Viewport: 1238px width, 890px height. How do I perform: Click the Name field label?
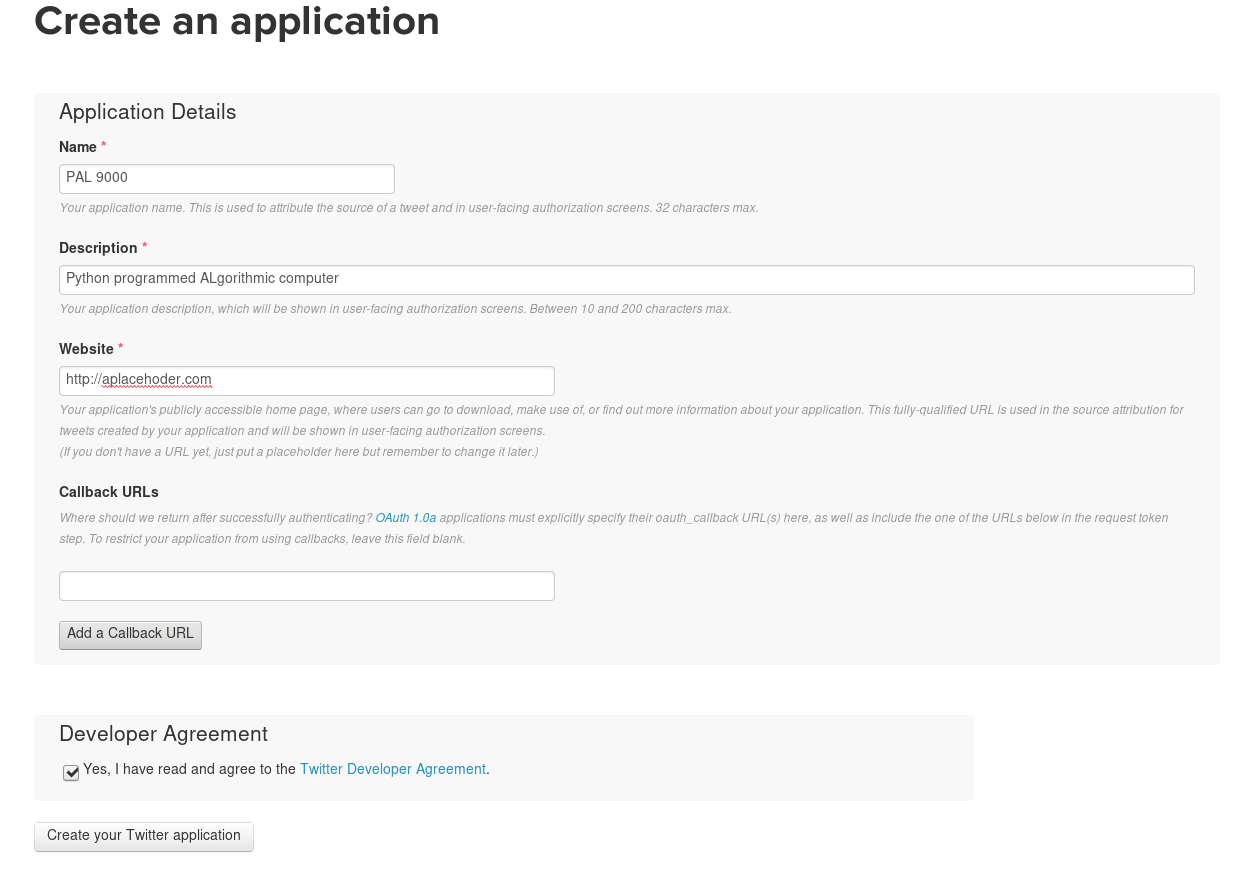tap(78, 147)
